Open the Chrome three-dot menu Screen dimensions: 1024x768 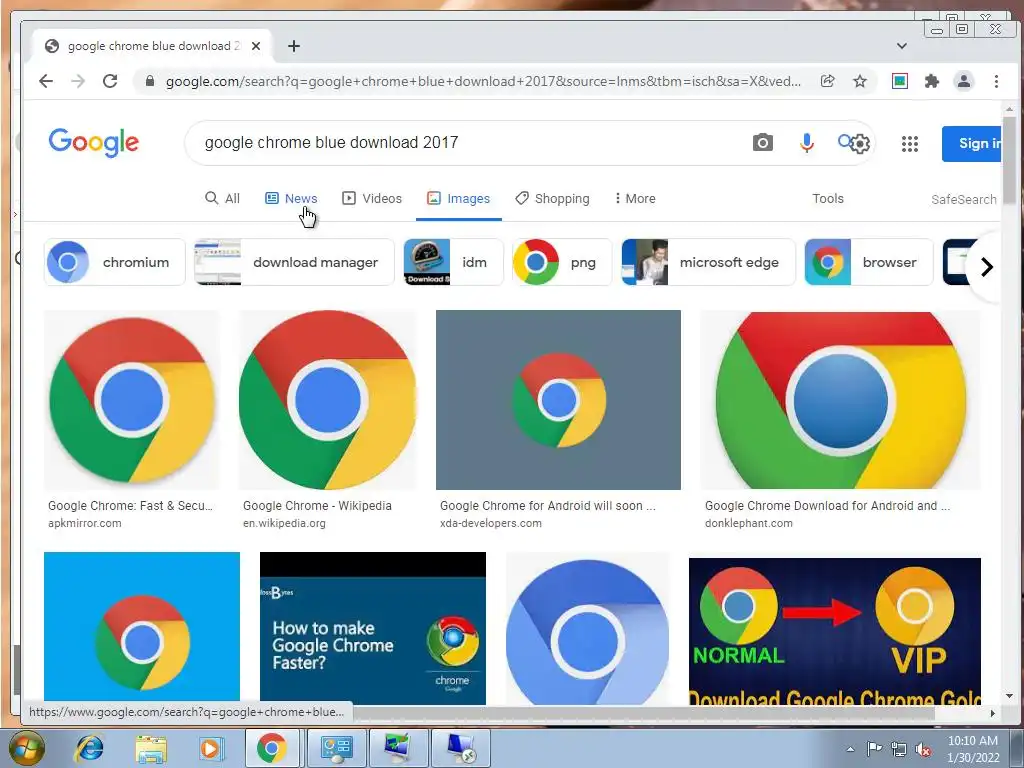(996, 81)
